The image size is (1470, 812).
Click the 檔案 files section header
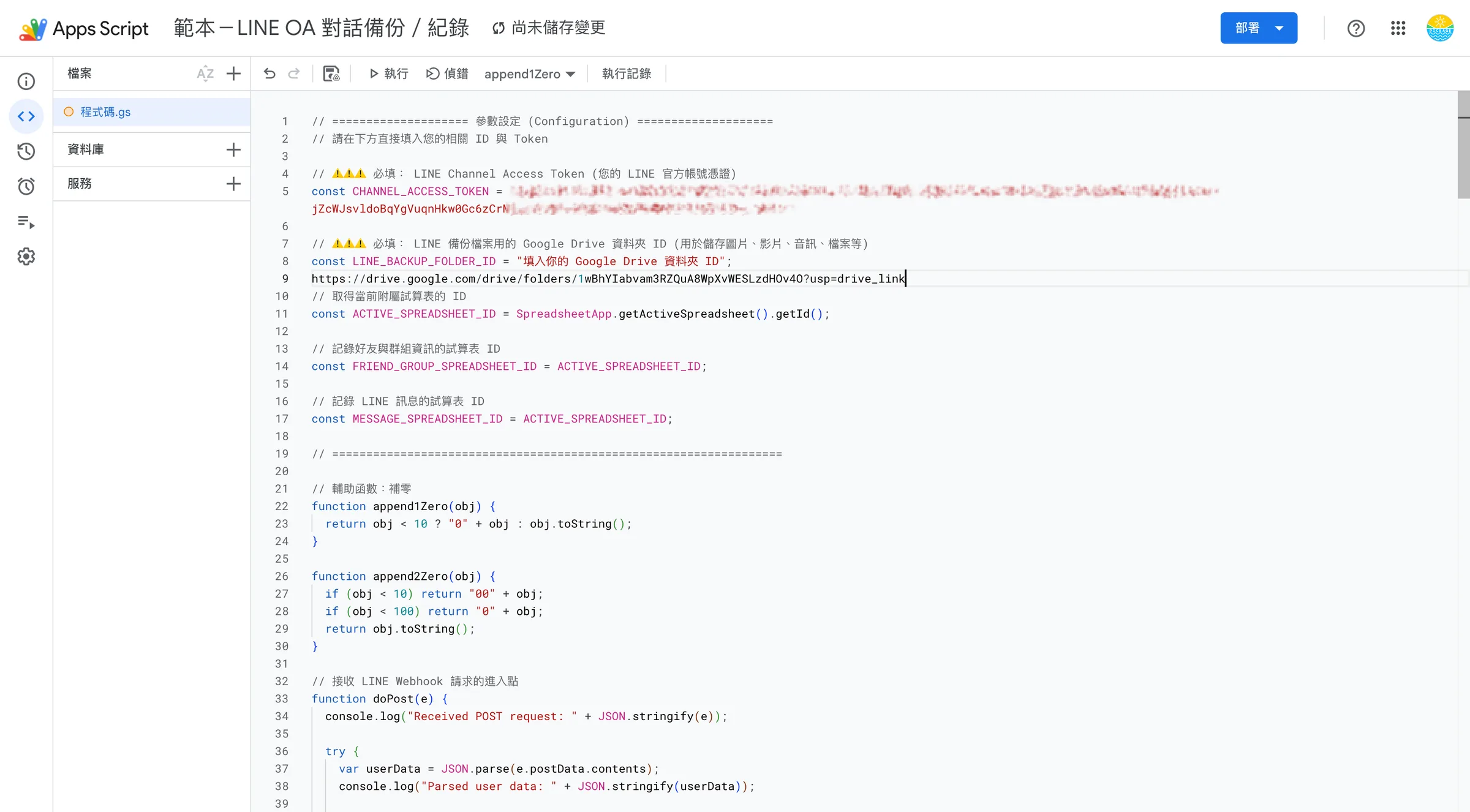point(80,74)
